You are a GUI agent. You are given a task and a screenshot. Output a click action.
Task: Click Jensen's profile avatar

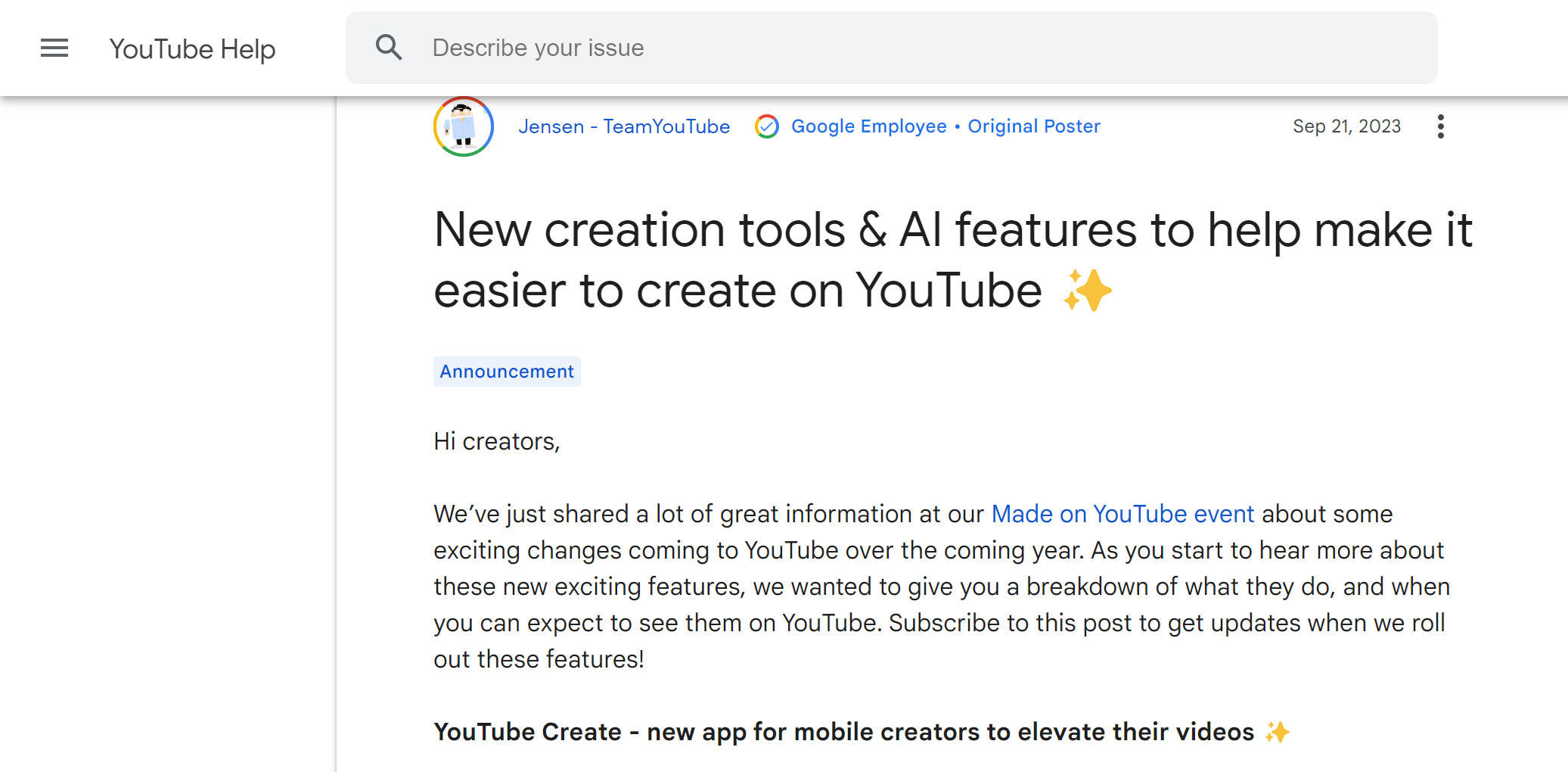464,126
